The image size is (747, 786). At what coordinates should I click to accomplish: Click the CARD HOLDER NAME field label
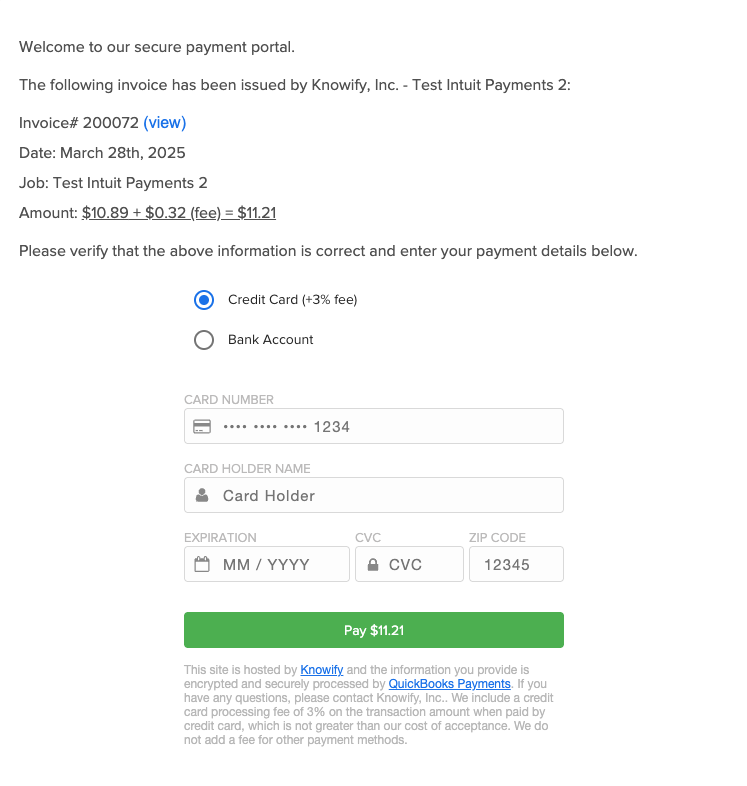click(x=247, y=468)
